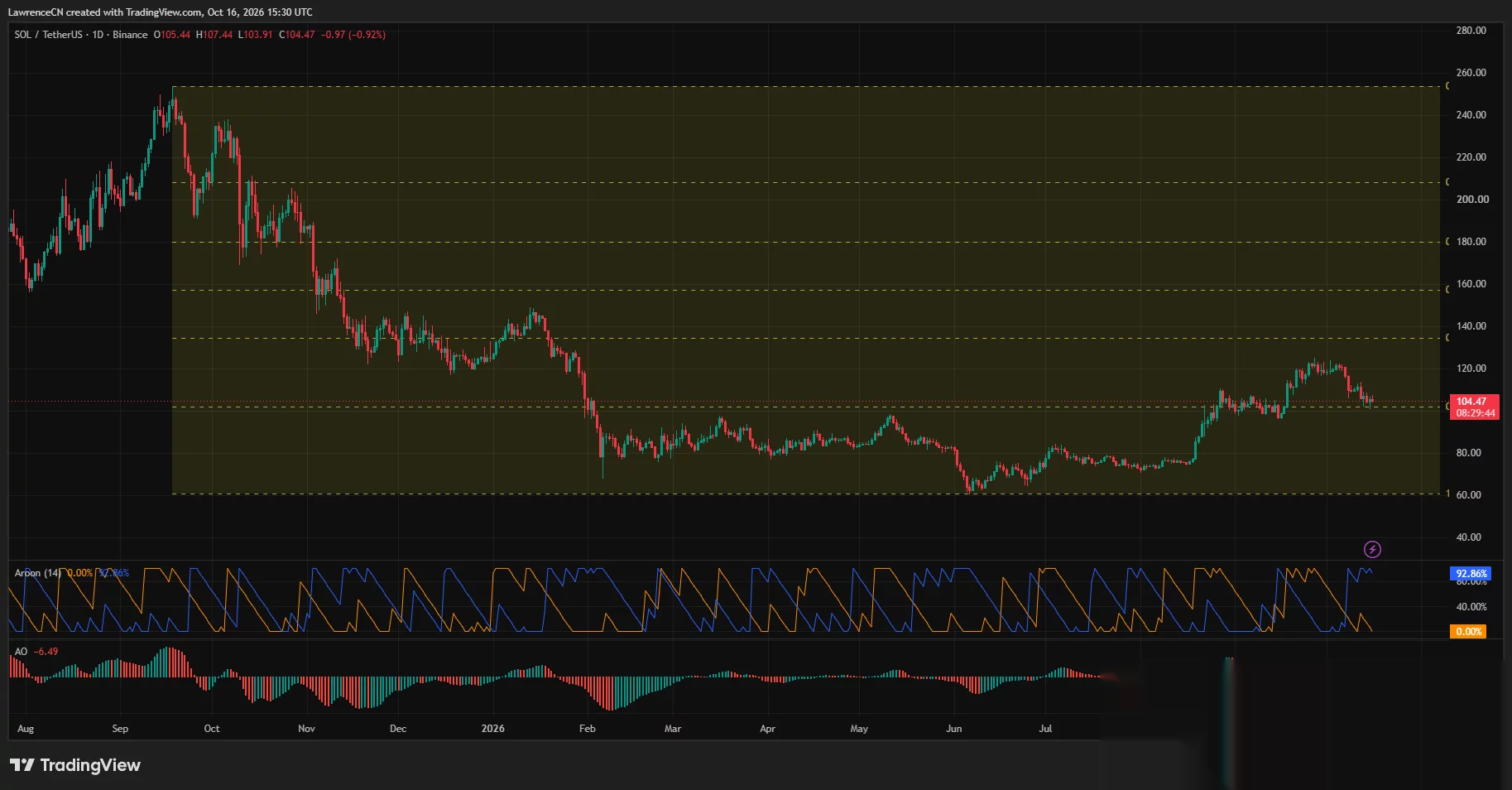The height and width of the screenshot is (790, 1512).
Task: Click the 160.00 price axis label
Action: pos(1471,284)
